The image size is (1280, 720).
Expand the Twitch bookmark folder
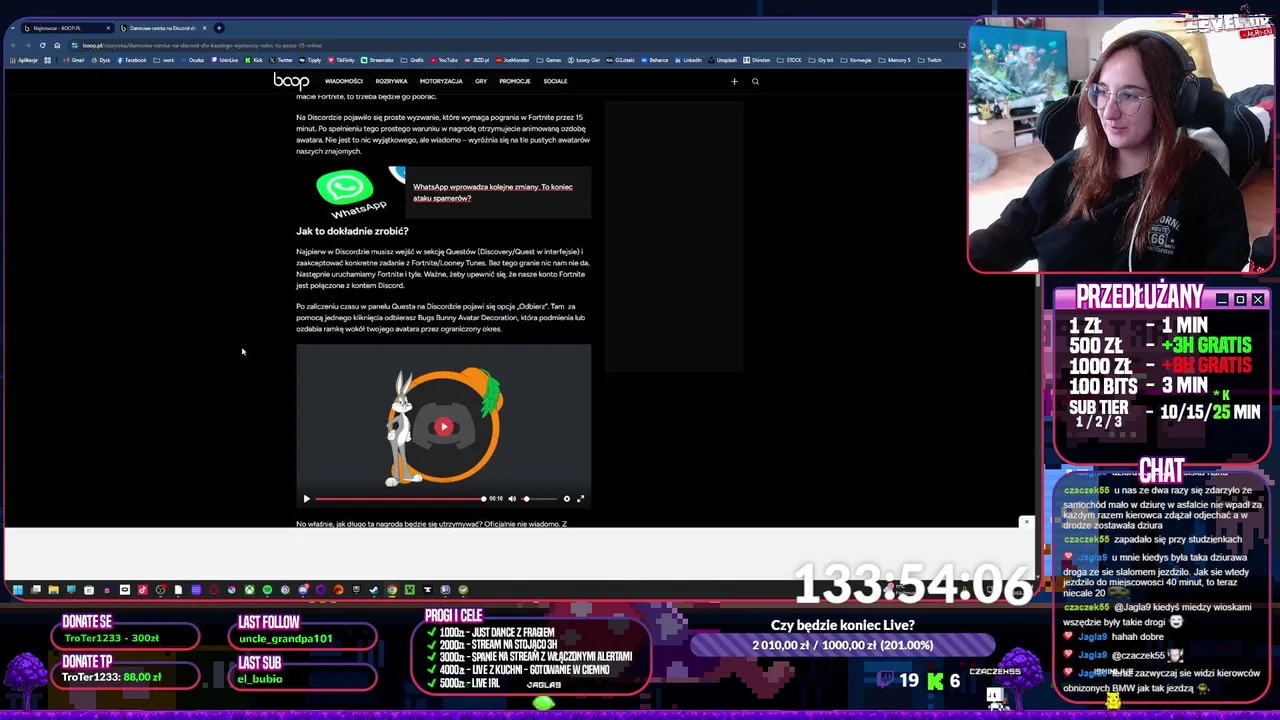click(x=929, y=60)
